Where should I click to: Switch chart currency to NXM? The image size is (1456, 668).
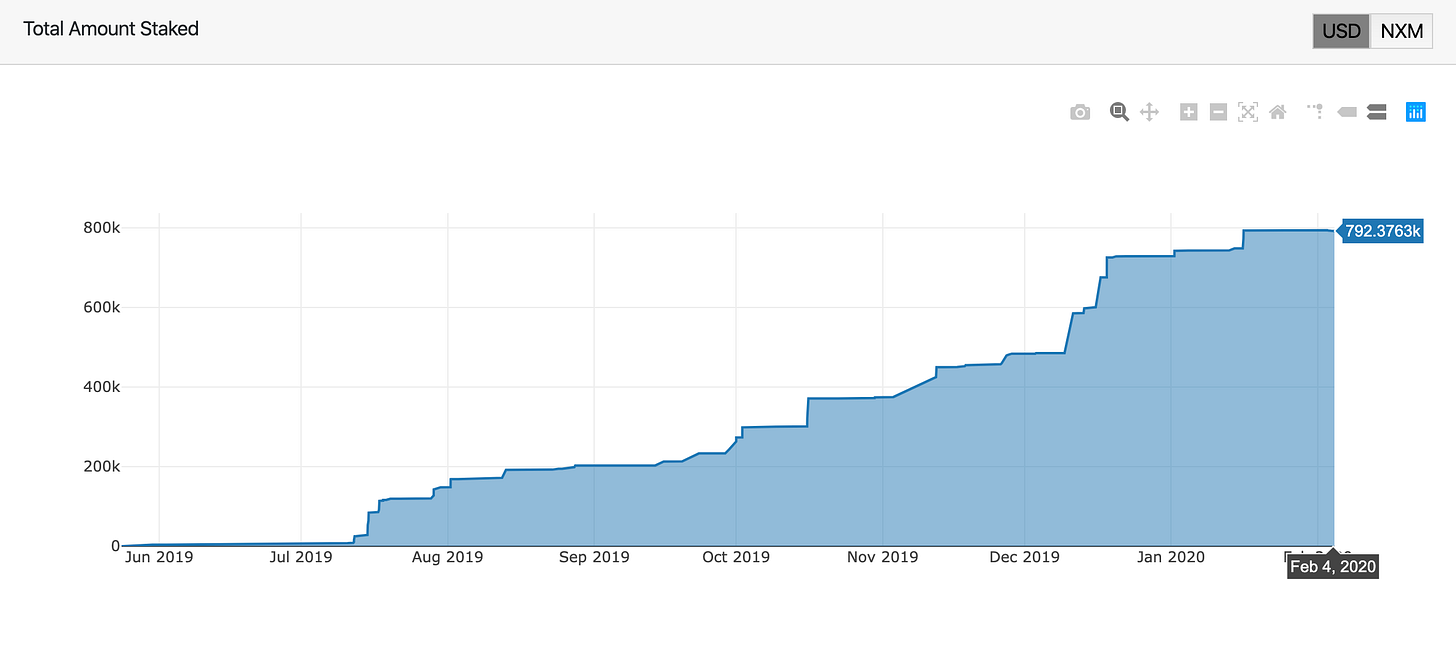[1401, 31]
